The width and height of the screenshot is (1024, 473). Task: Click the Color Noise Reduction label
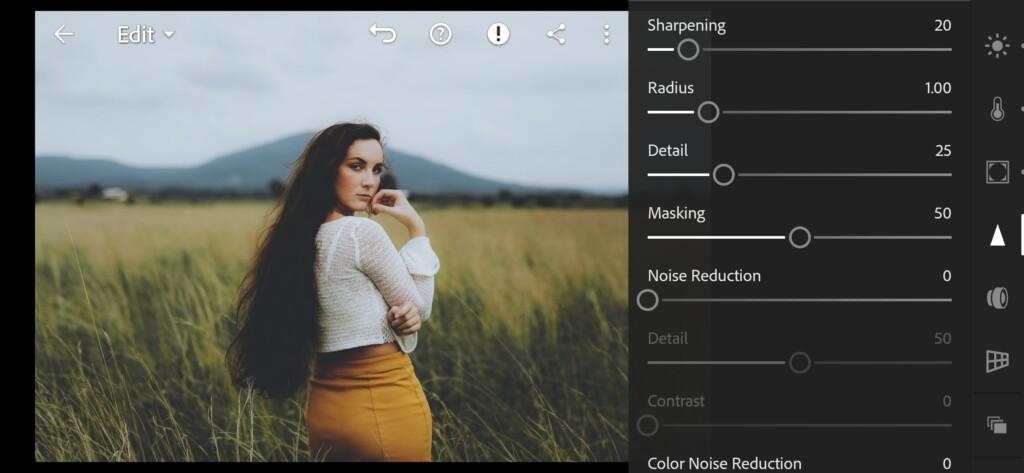pos(724,463)
